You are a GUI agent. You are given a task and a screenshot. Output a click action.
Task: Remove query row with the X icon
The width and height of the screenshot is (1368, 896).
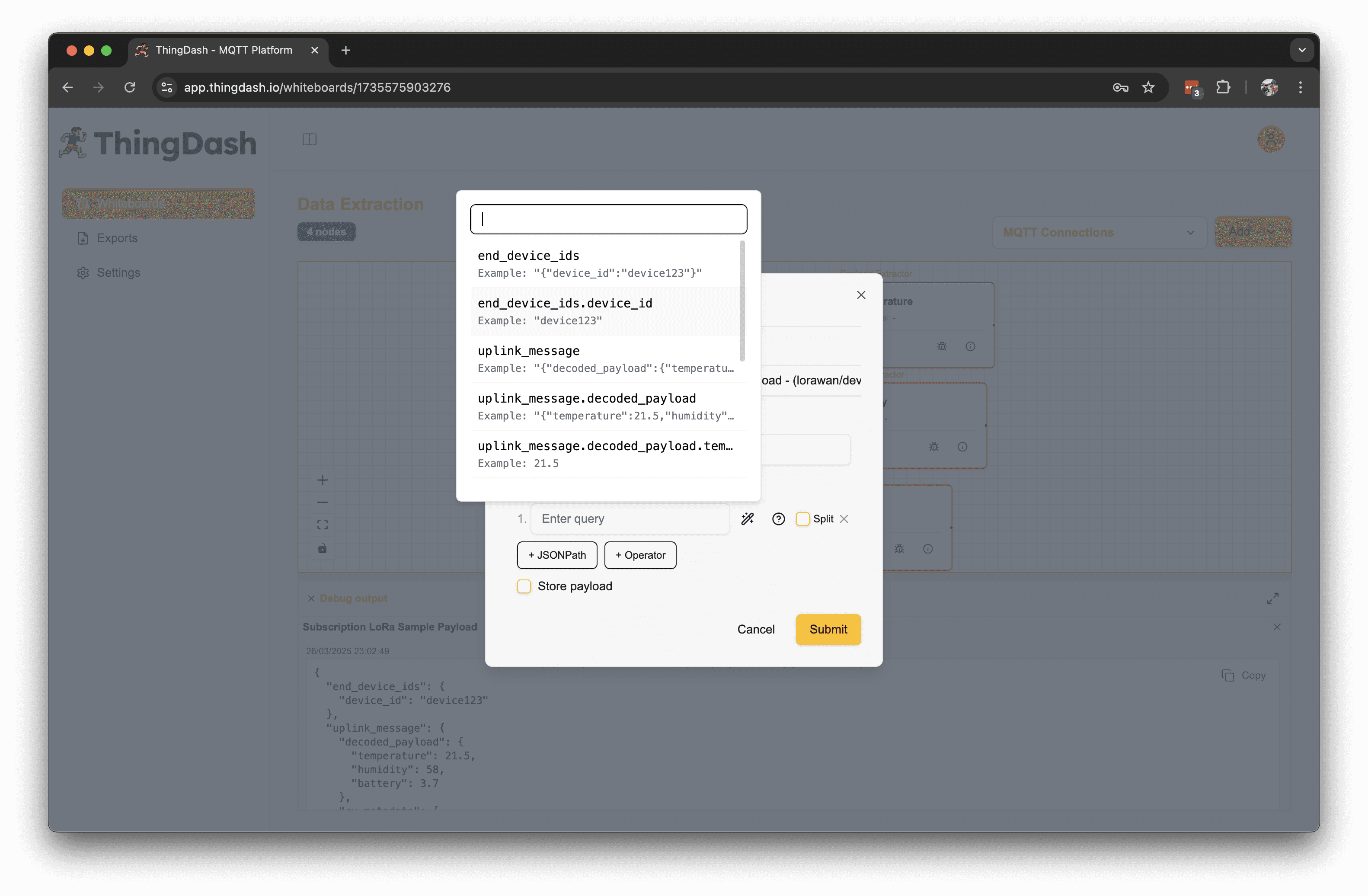coord(844,519)
